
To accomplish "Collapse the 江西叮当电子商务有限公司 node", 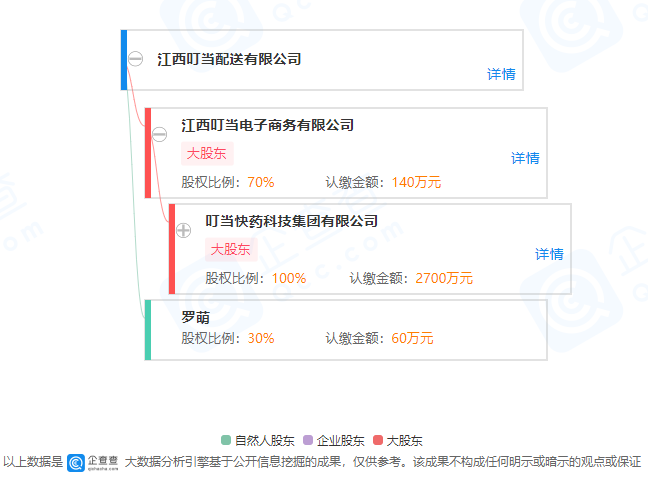I will pyautogui.click(x=160, y=134).
